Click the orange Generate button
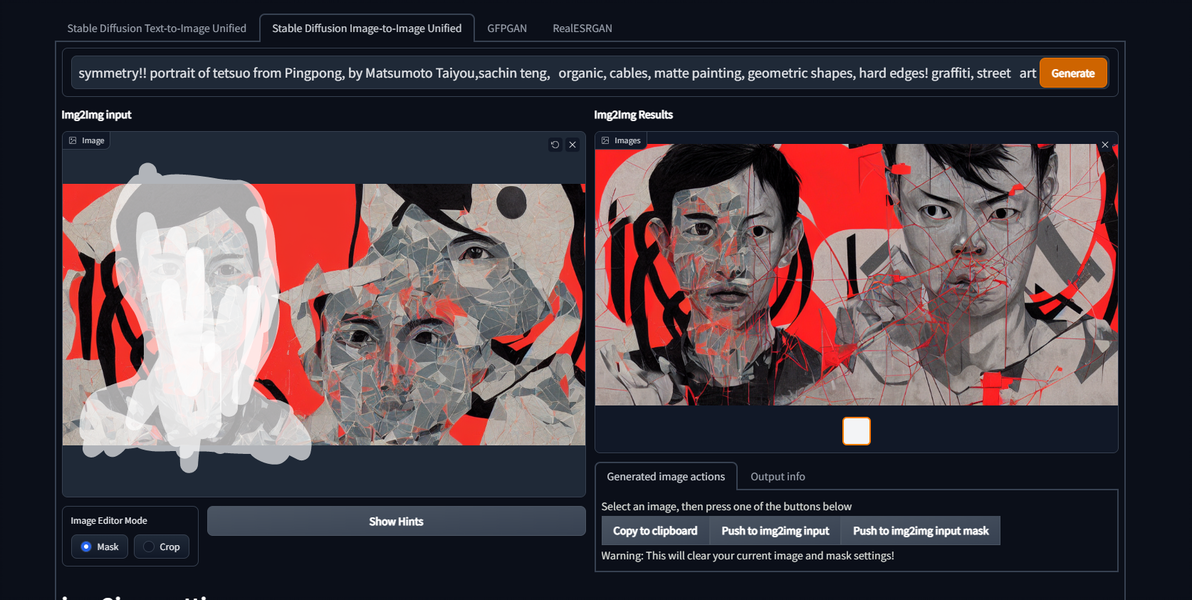Viewport: 1192px width, 600px height. coord(1073,73)
